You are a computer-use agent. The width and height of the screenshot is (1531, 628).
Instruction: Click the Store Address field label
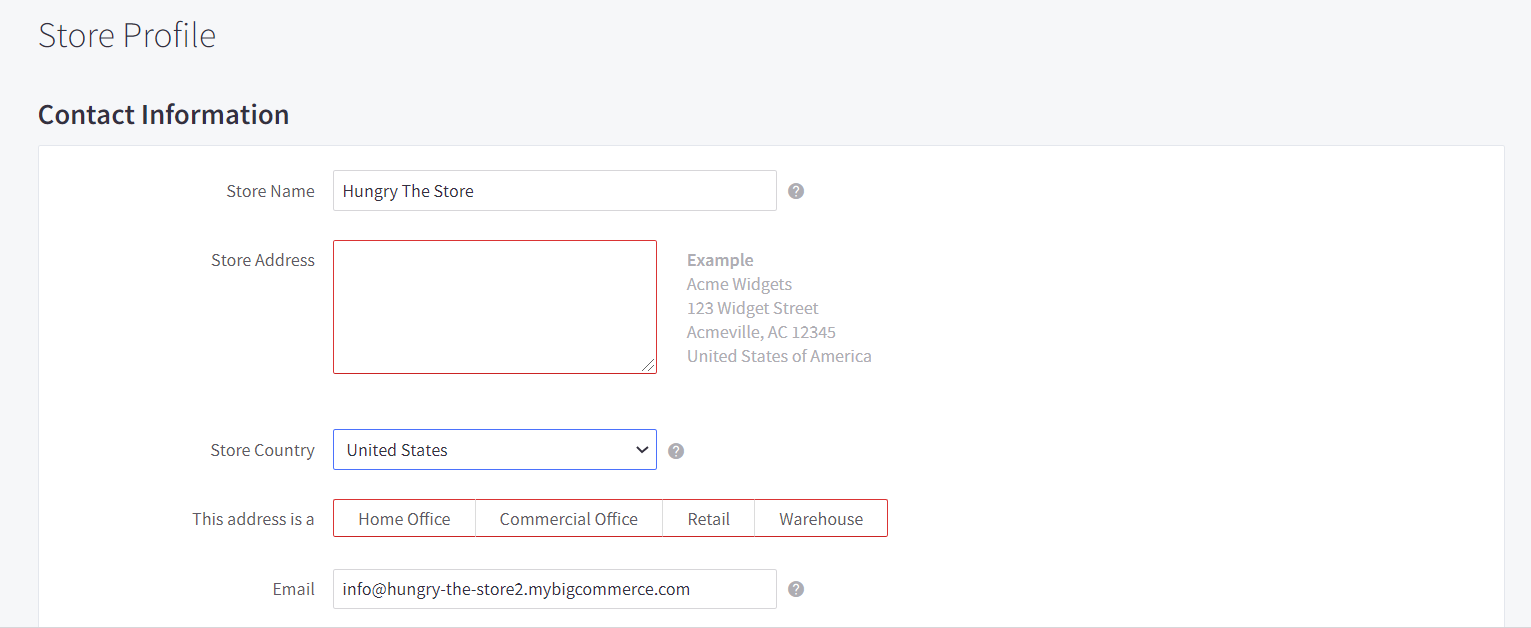(x=262, y=260)
